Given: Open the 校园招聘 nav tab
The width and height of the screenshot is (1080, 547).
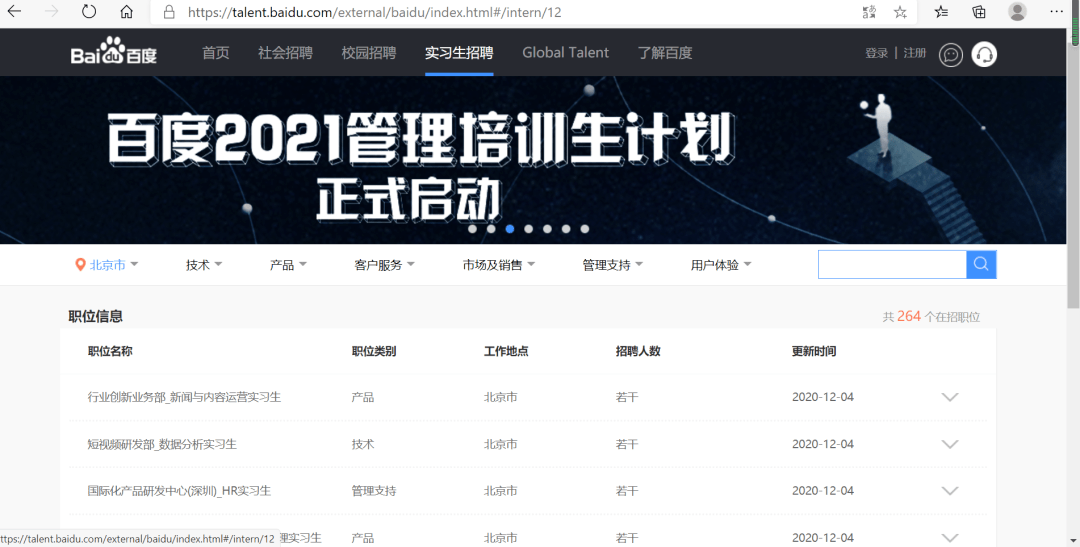Looking at the screenshot, I should (368, 52).
